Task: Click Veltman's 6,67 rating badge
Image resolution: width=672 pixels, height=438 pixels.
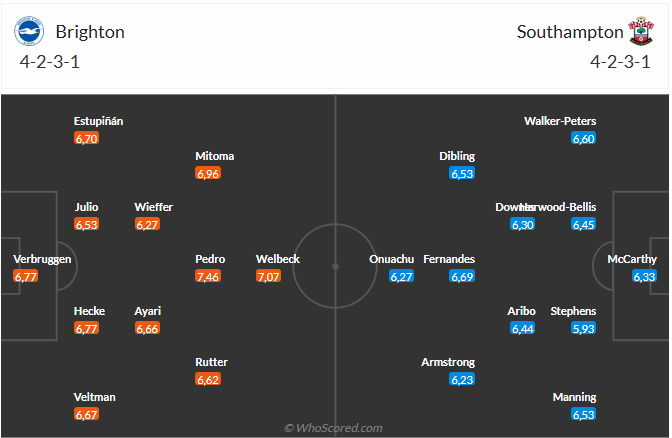Action: tap(86, 414)
